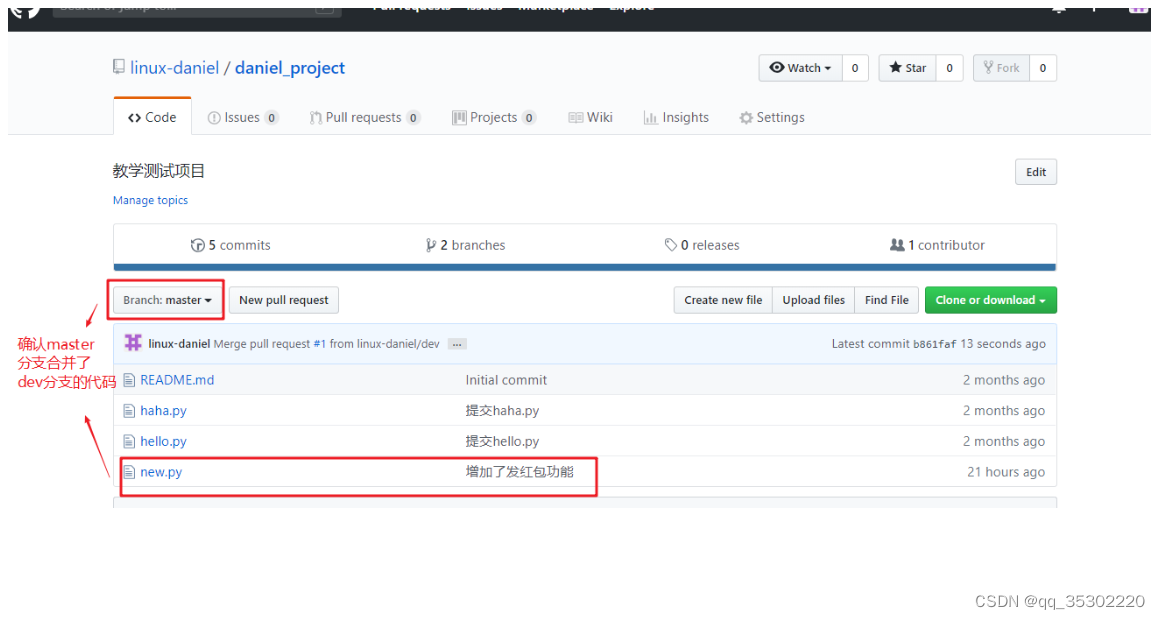Click the Find File button
This screenshot has width=1160, height=619.
[x=886, y=300]
